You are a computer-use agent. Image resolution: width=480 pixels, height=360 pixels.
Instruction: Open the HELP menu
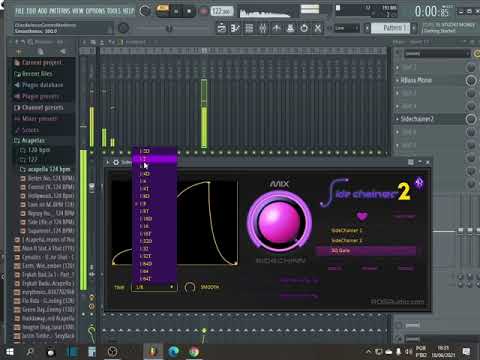coord(128,11)
